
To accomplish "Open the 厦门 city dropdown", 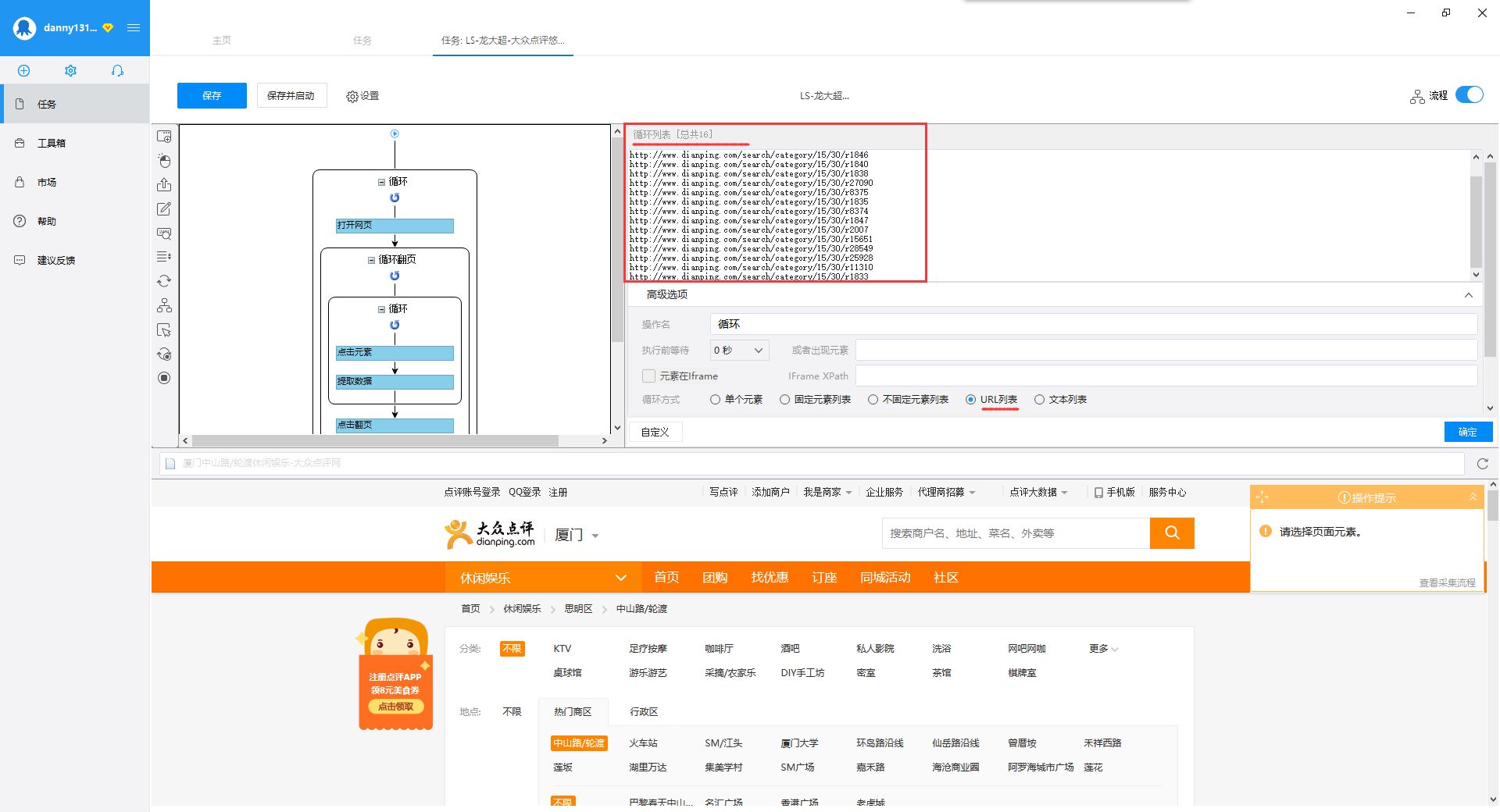I will pos(577,535).
